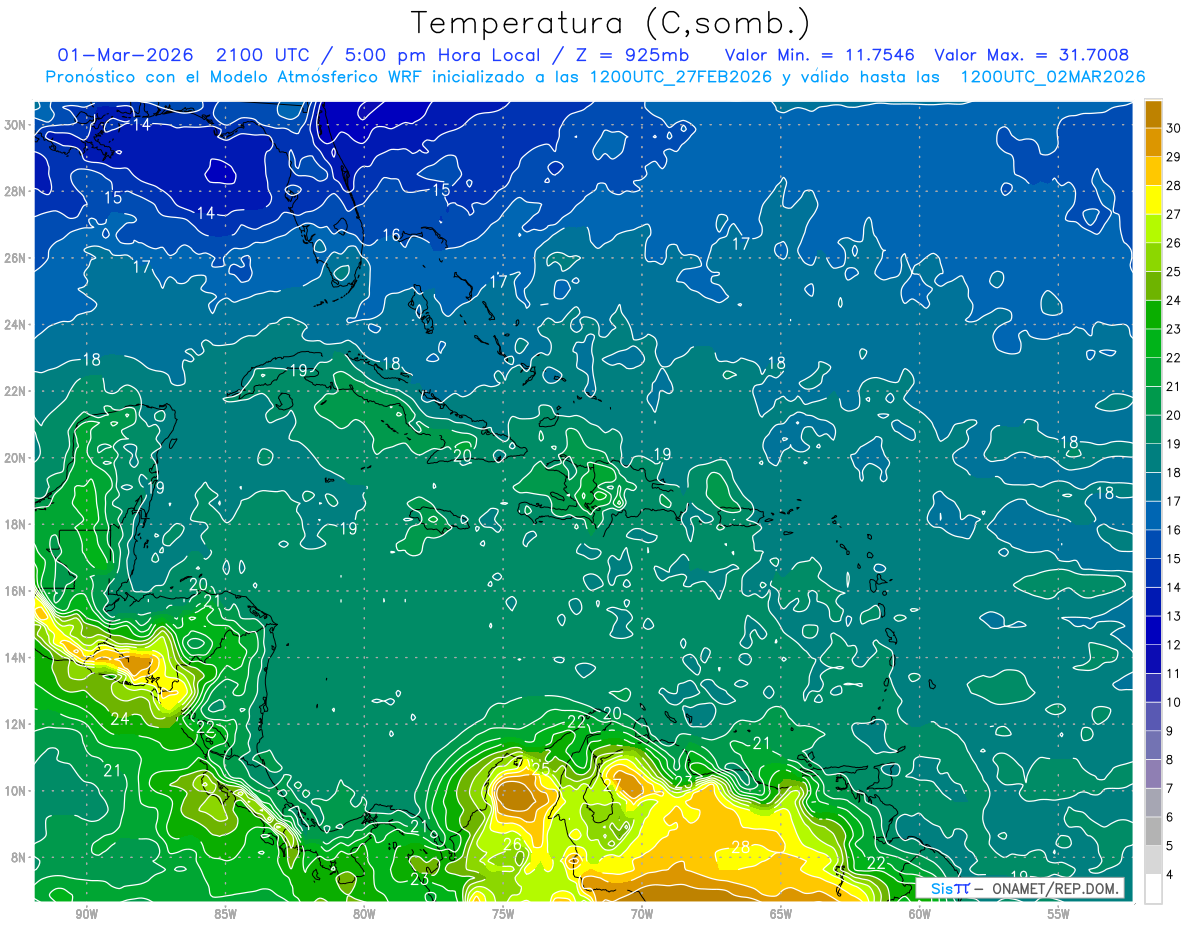
Task: Click the "20N" latitude axis label
Action: pyautogui.click(x=15, y=458)
